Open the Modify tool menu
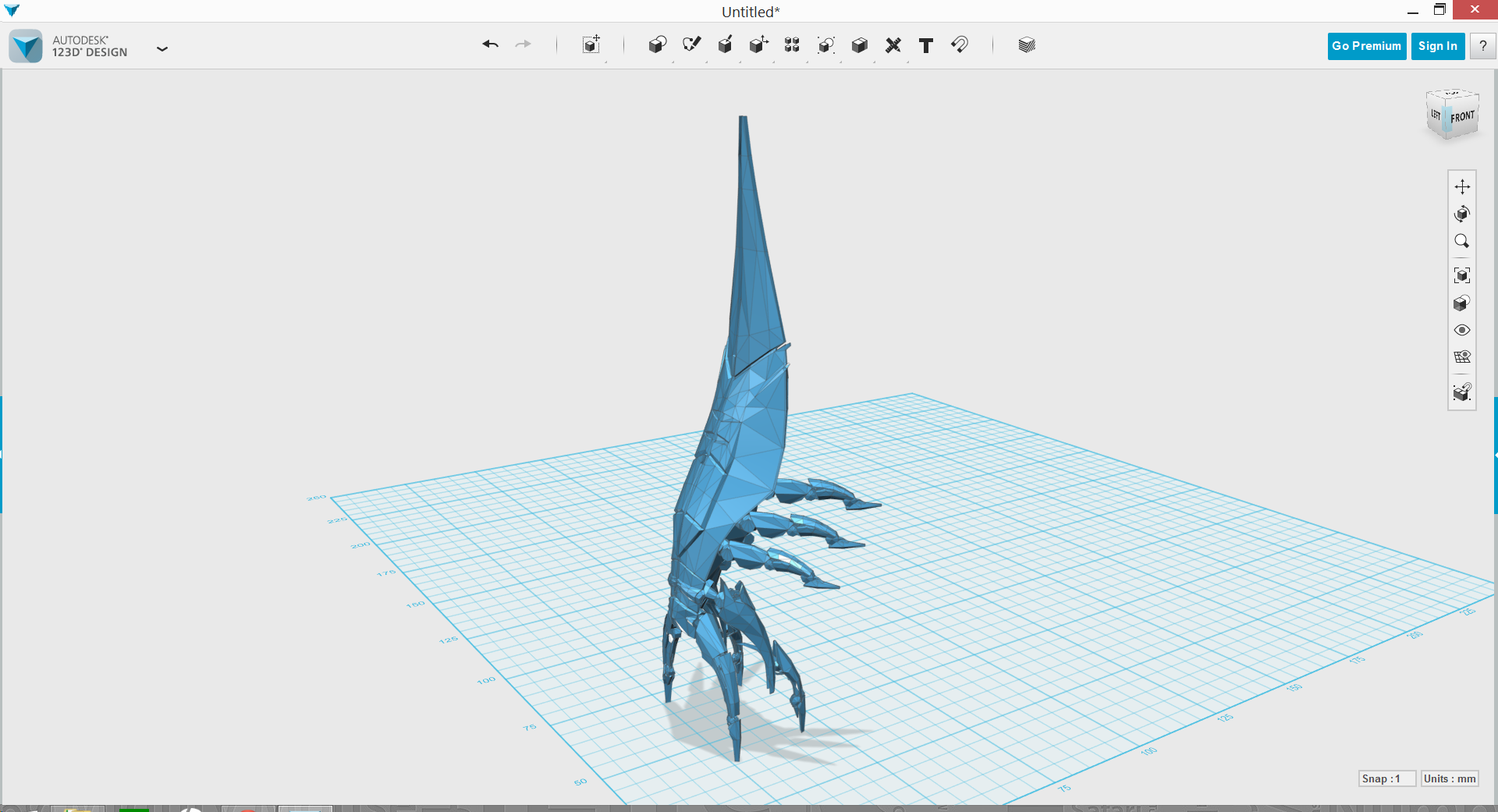This screenshot has width=1498, height=812. pyautogui.click(x=758, y=44)
